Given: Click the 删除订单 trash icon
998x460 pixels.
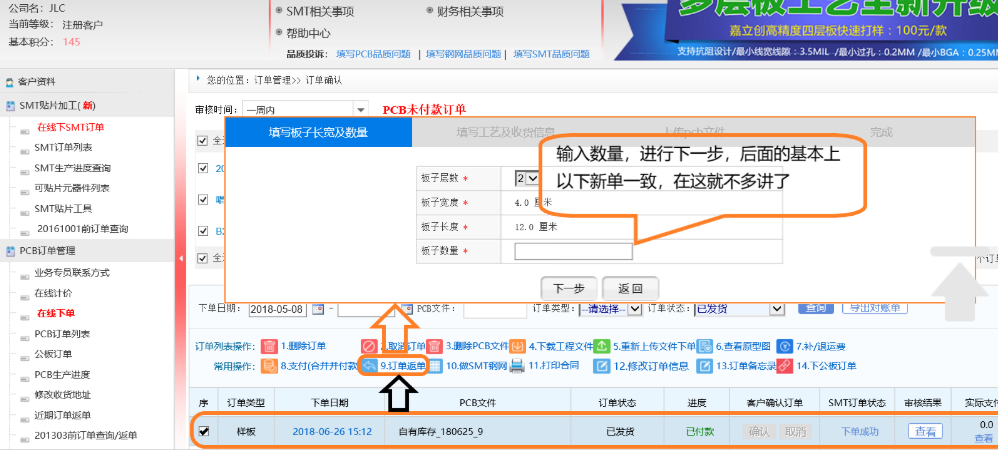Looking at the screenshot, I should [269, 346].
